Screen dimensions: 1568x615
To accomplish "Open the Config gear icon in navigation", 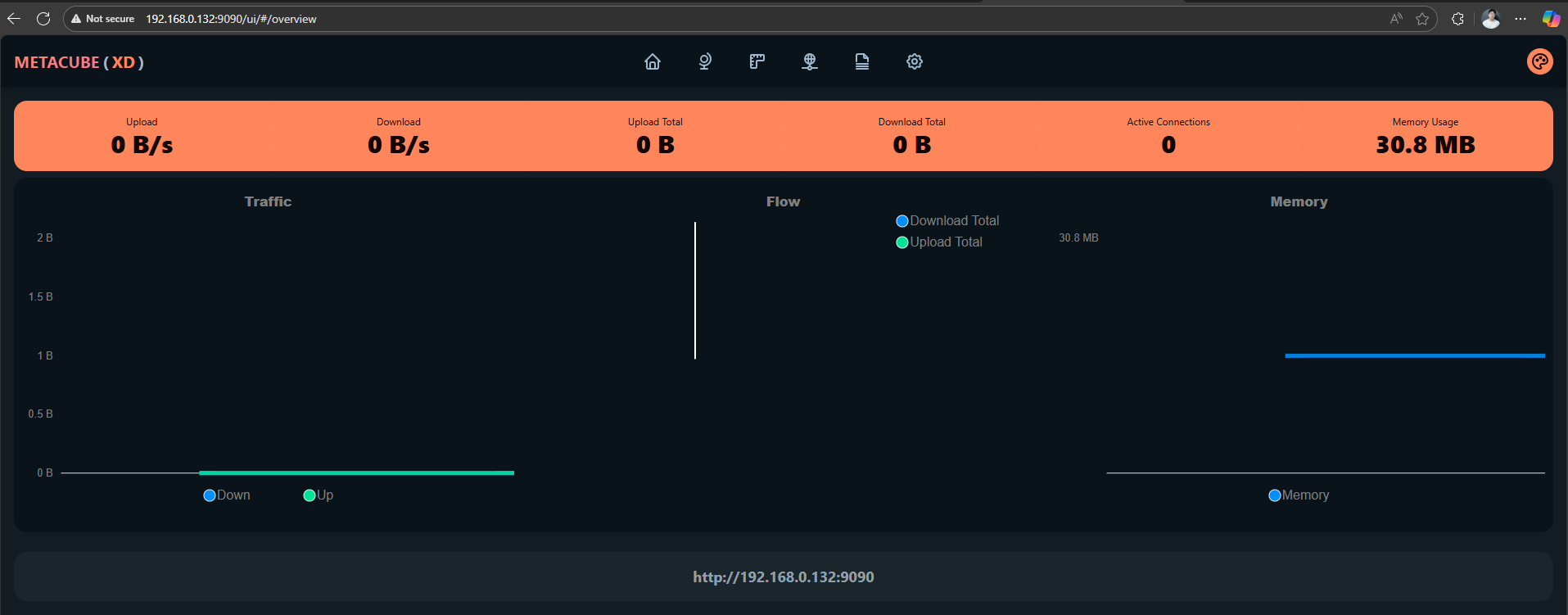I will 915,61.
